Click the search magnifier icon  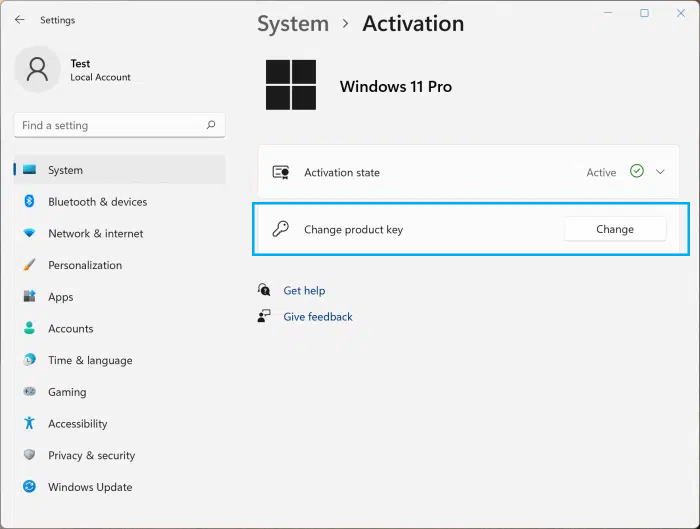[211, 125]
